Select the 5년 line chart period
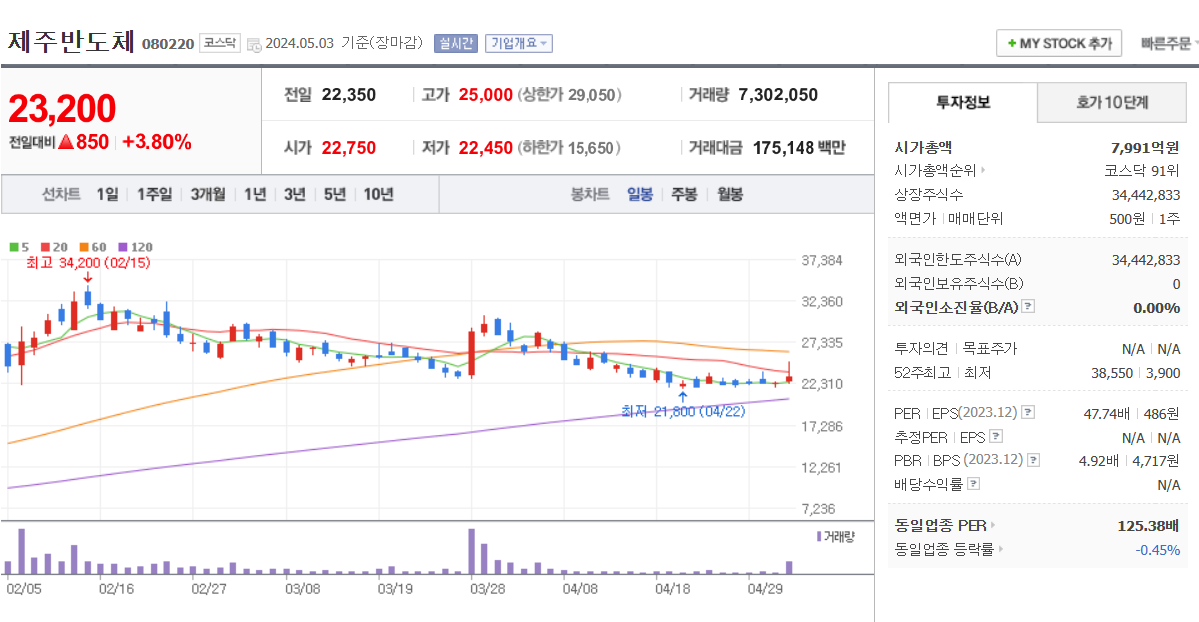Screen dimensions: 1199x622 tap(334, 194)
